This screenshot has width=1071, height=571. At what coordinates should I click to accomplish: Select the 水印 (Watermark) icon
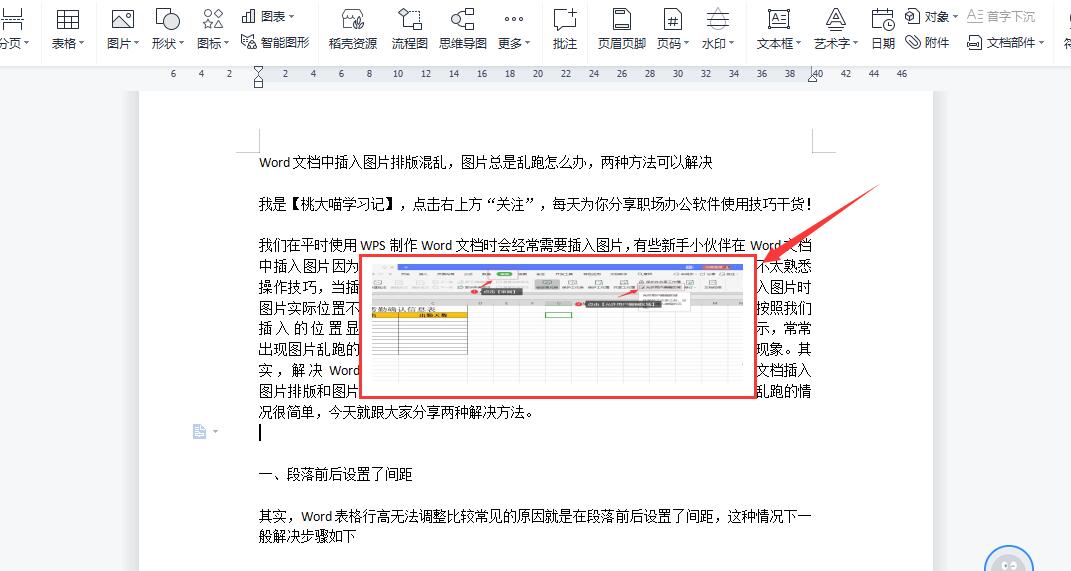(717, 19)
